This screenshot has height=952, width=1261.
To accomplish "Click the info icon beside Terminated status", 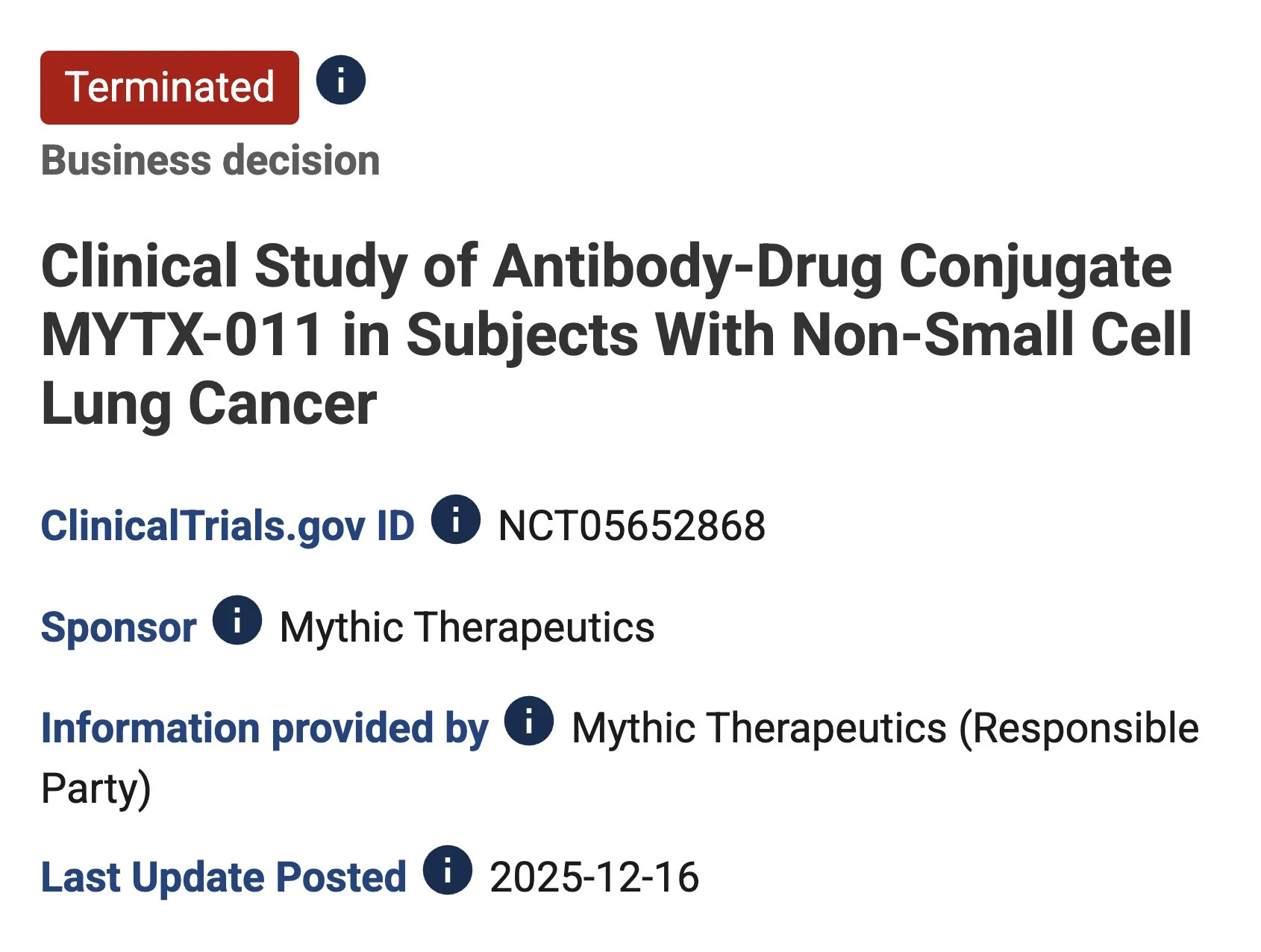I will [x=341, y=80].
